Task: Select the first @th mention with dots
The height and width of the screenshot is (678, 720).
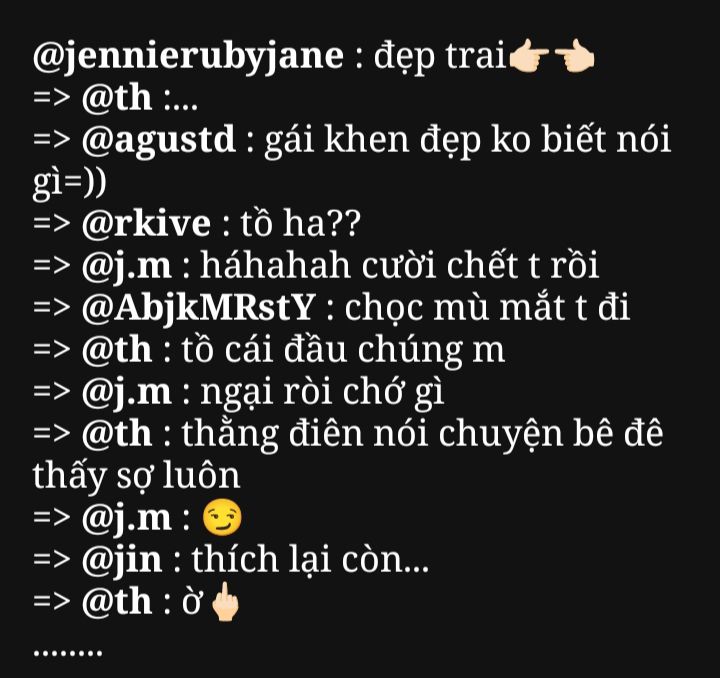Action: (117, 98)
